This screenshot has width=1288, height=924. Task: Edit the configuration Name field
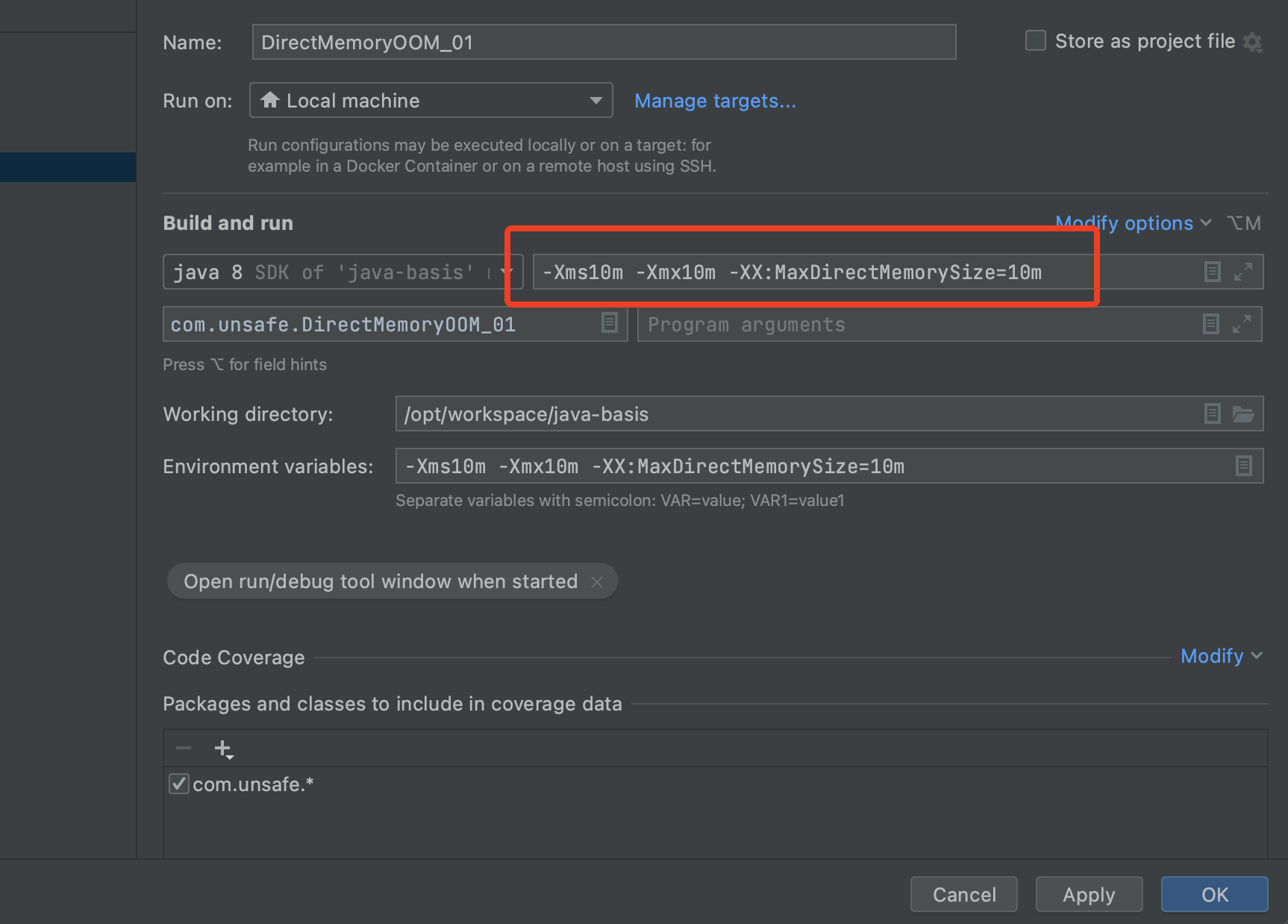(603, 42)
